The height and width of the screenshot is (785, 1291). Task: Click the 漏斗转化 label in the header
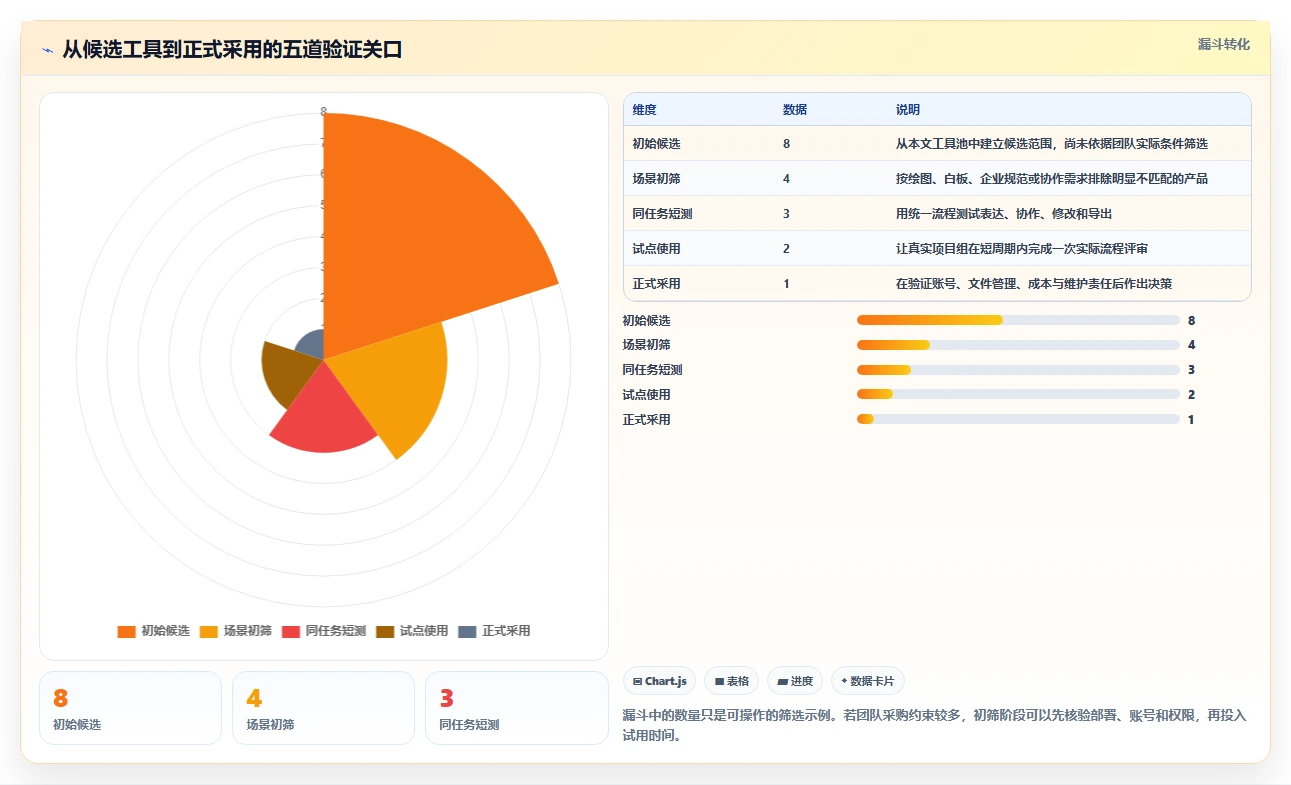[1223, 44]
